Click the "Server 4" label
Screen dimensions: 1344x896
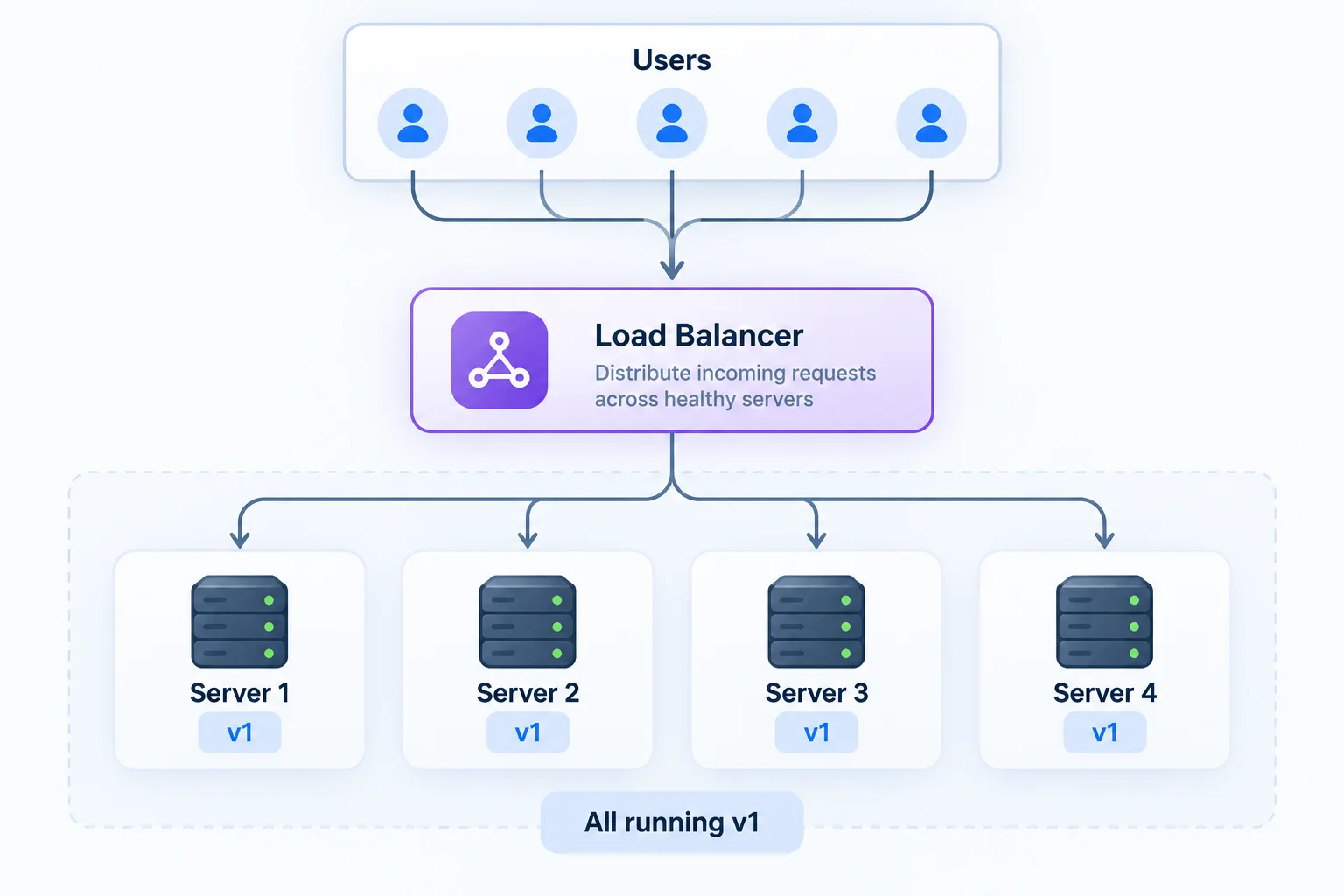point(1104,693)
